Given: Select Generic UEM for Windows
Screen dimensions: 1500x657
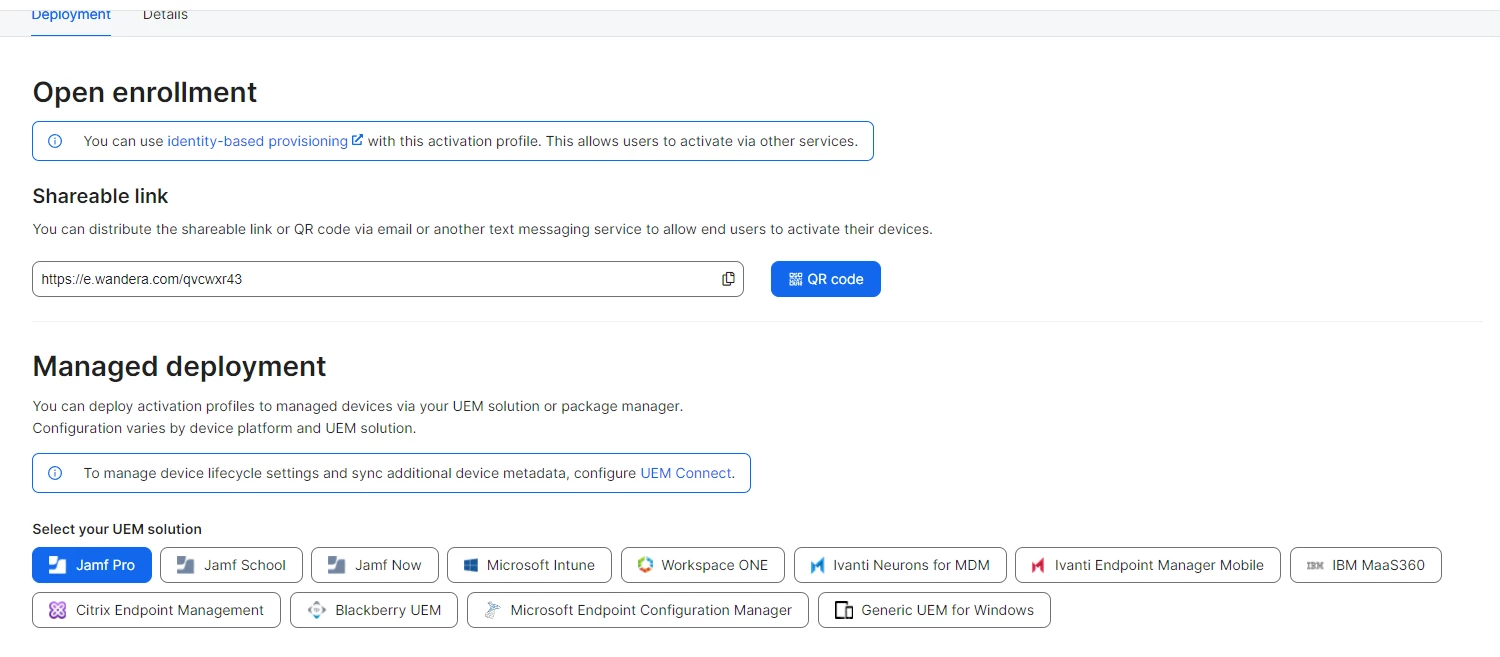Looking at the screenshot, I should point(934,610).
